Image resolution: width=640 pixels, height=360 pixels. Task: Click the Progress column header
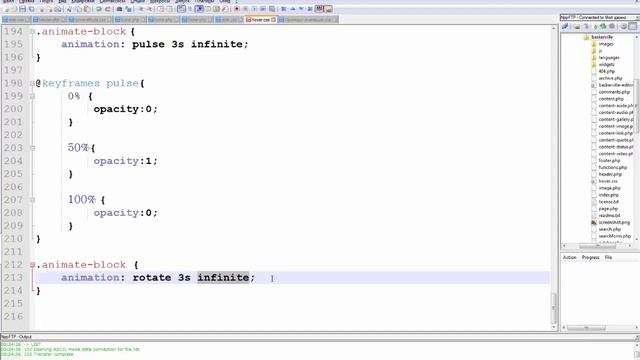(x=591, y=258)
